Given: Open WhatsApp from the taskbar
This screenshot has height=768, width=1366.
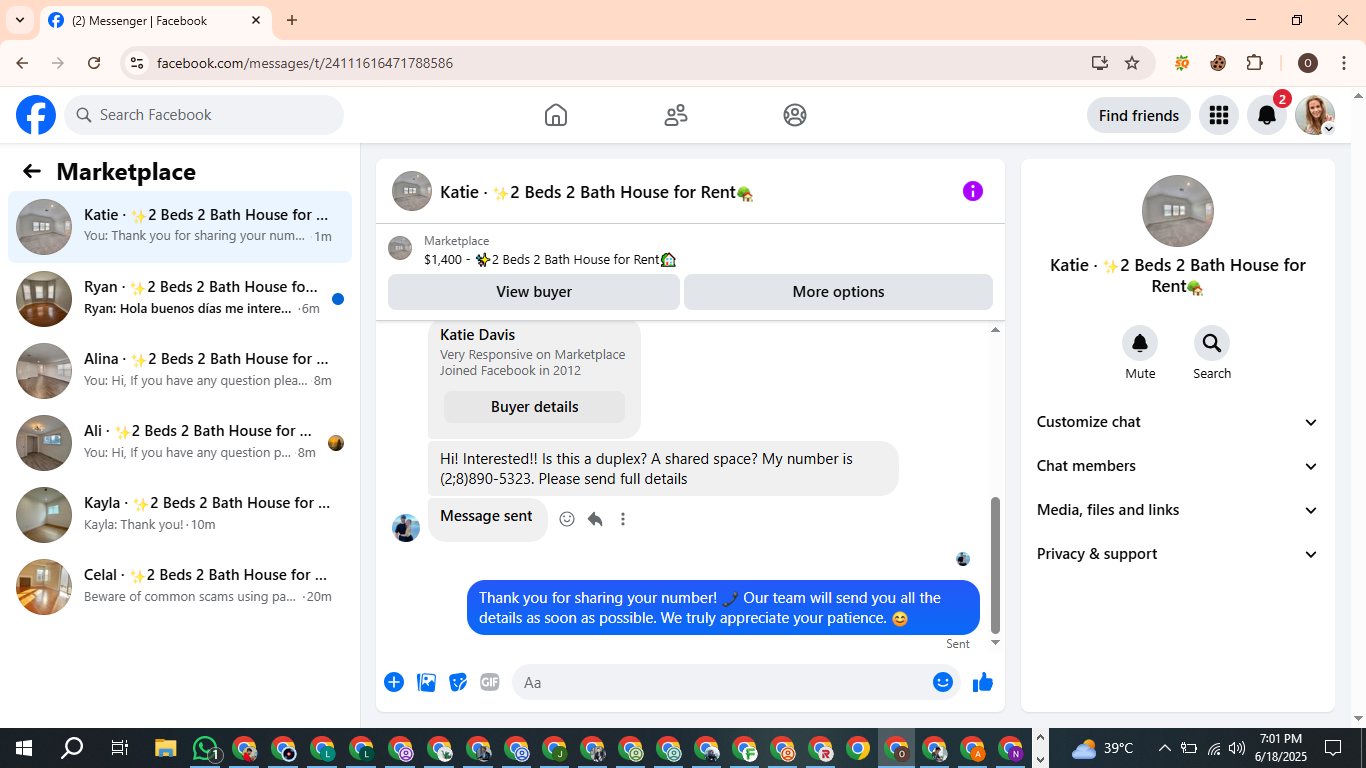Looking at the screenshot, I should 205,748.
